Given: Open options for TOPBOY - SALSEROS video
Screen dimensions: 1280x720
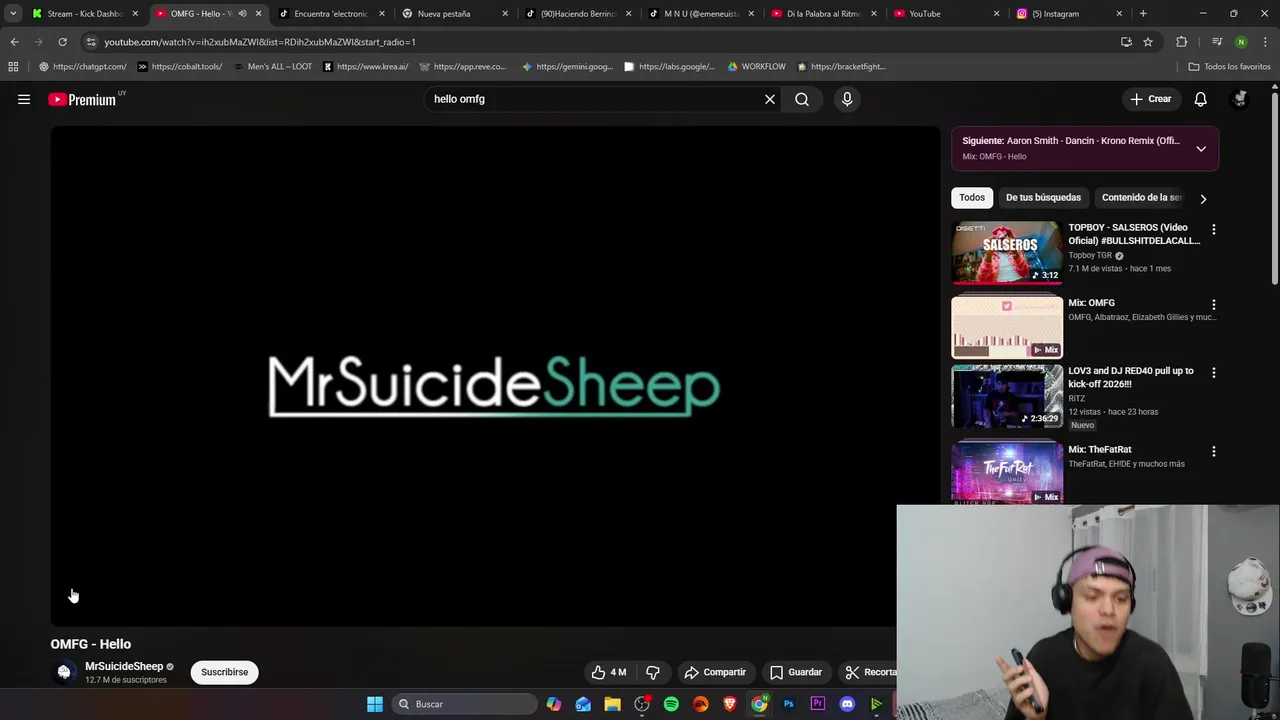Looking at the screenshot, I should [1214, 230].
